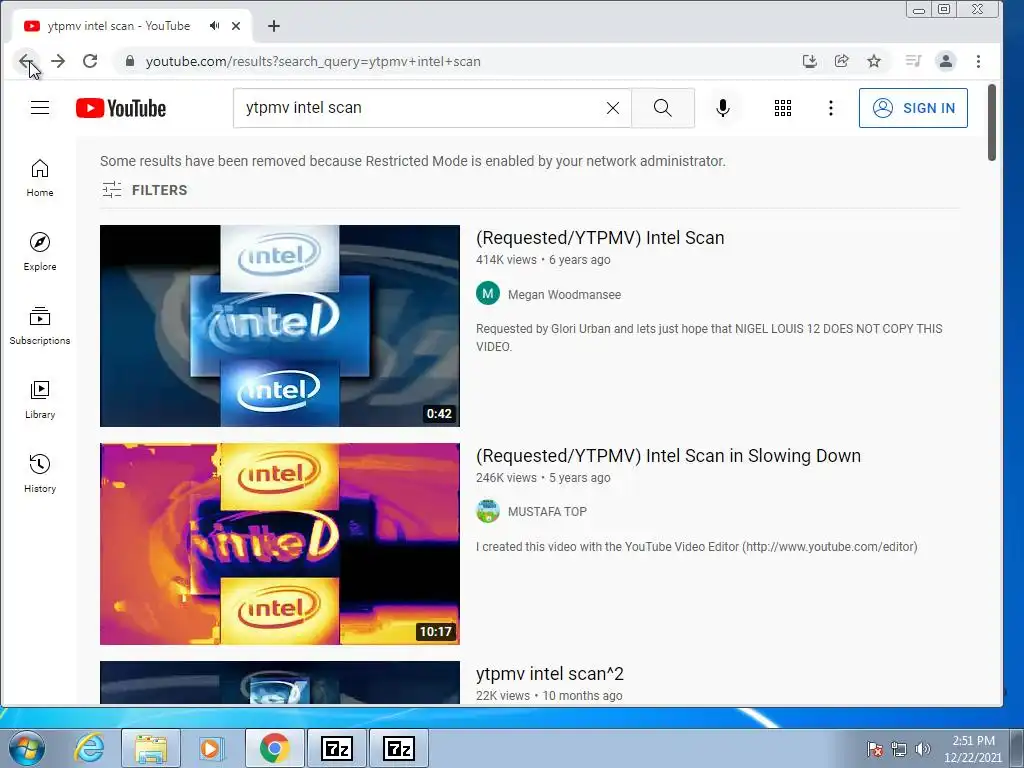Image resolution: width=1024 pixels, height=768 pixels.
Task: Open History in the sidebar
Action: click(x=40, y=473)
